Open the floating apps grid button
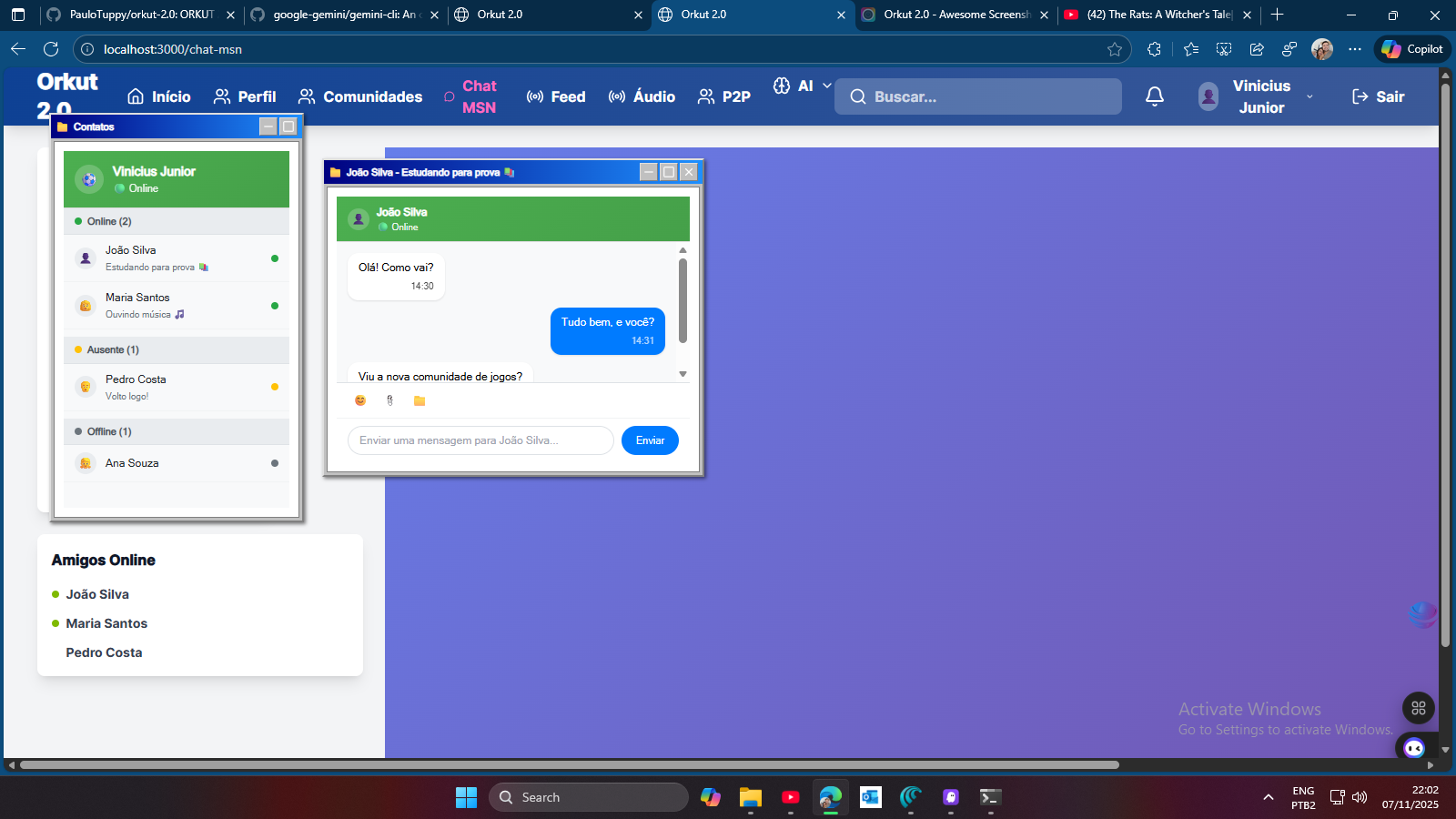 coord(1419,708)
